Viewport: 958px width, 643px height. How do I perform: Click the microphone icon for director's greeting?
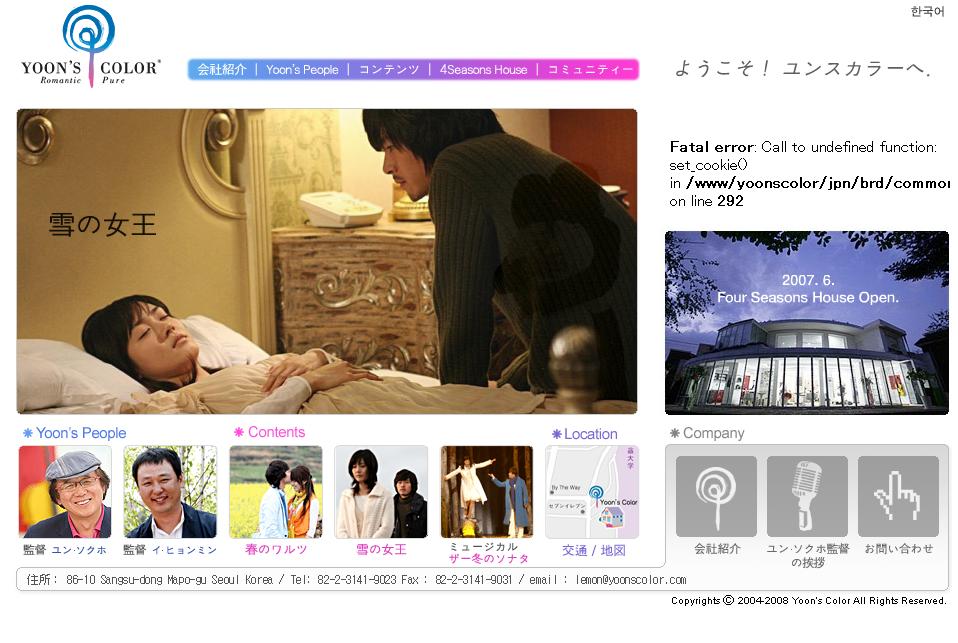pyautogui.click(x=807, y=496)
